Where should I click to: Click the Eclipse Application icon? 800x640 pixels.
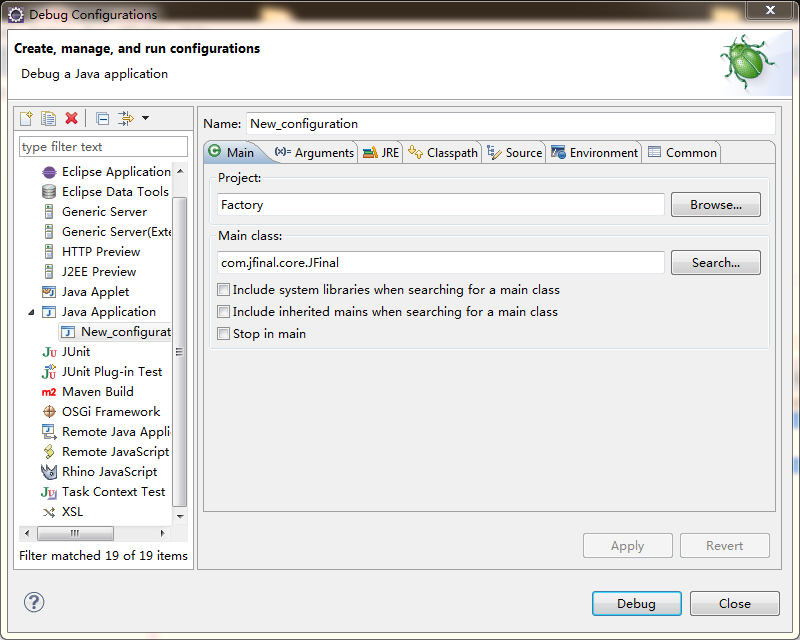coord(49,172)
